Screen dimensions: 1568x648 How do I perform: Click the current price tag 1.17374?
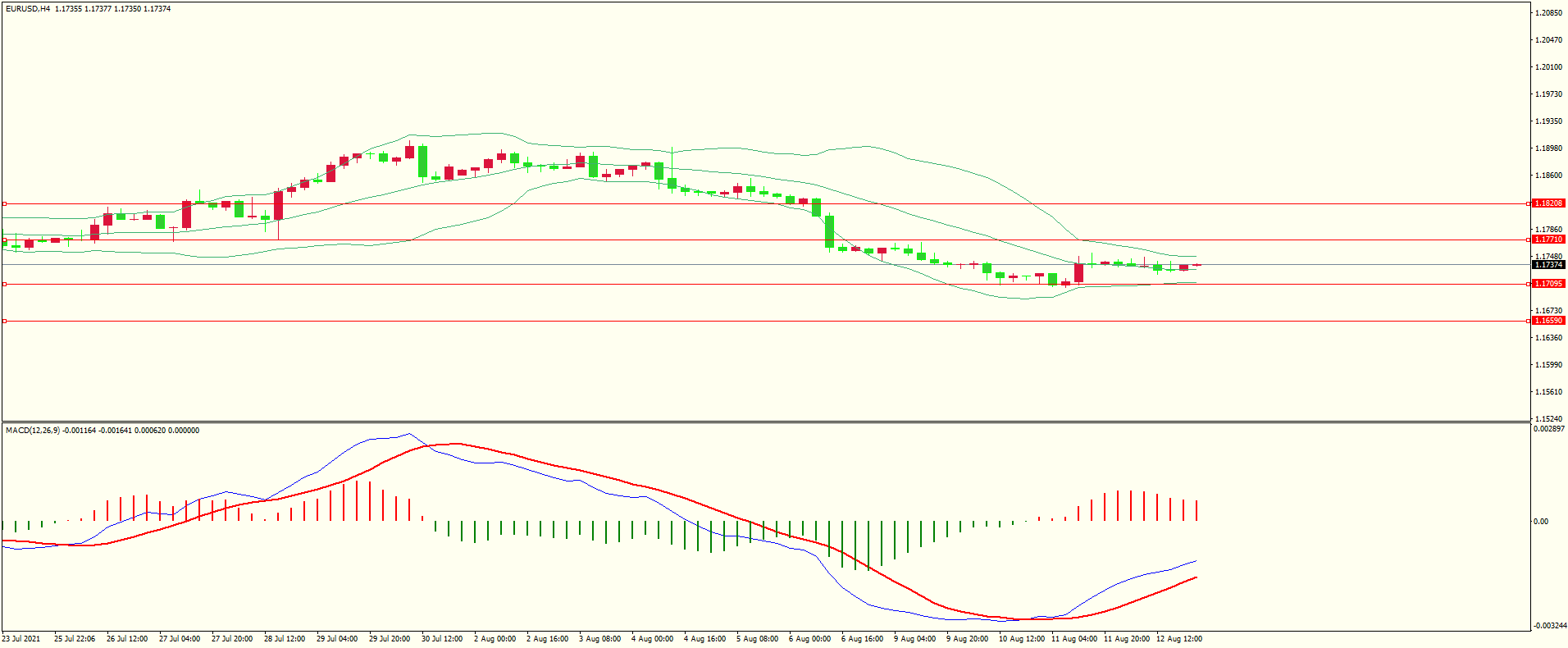point(1548,265)
